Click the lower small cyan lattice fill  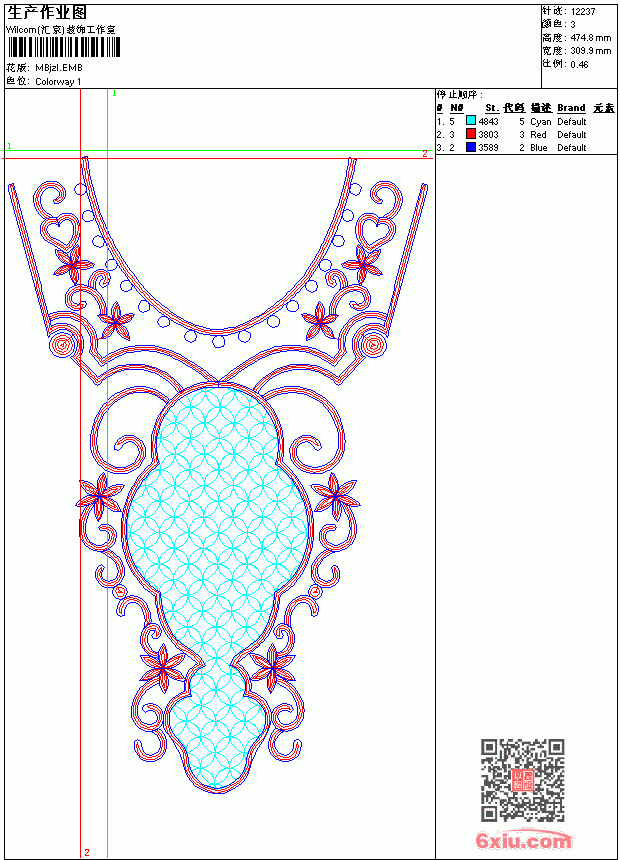click(217, 724)
